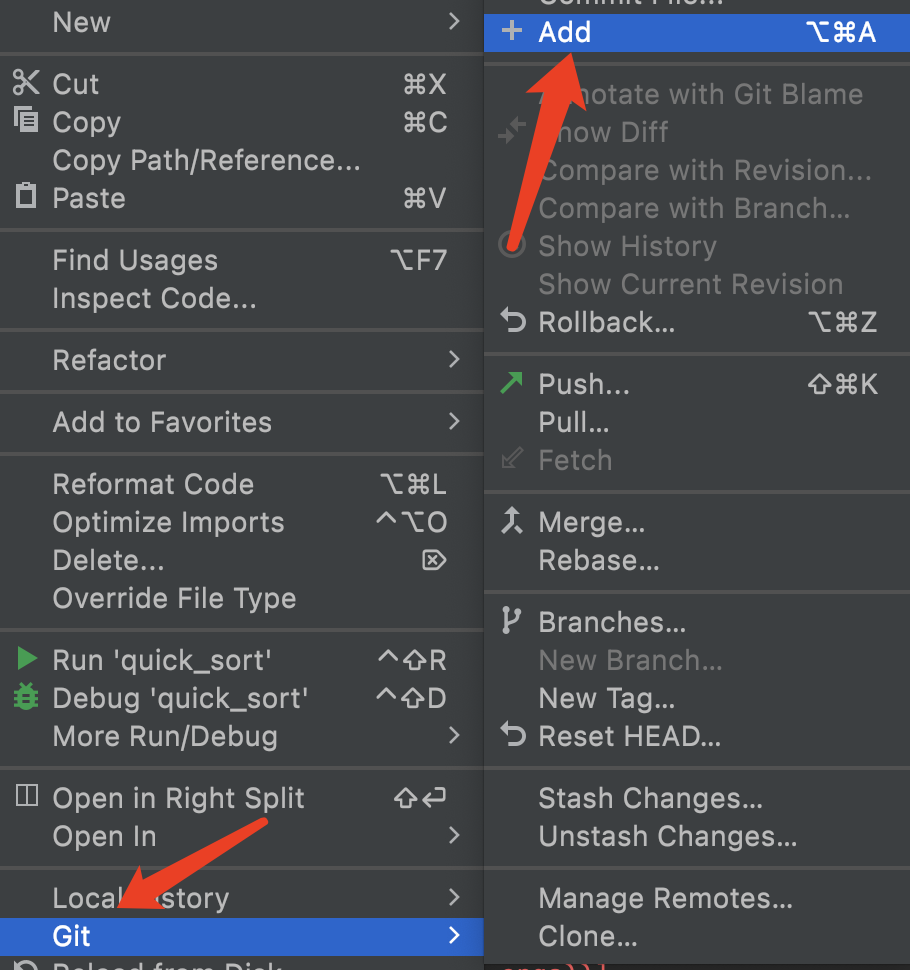Expand the Add to Favorites submenu
Screen dimensions: 910x970
click(454, 421)
